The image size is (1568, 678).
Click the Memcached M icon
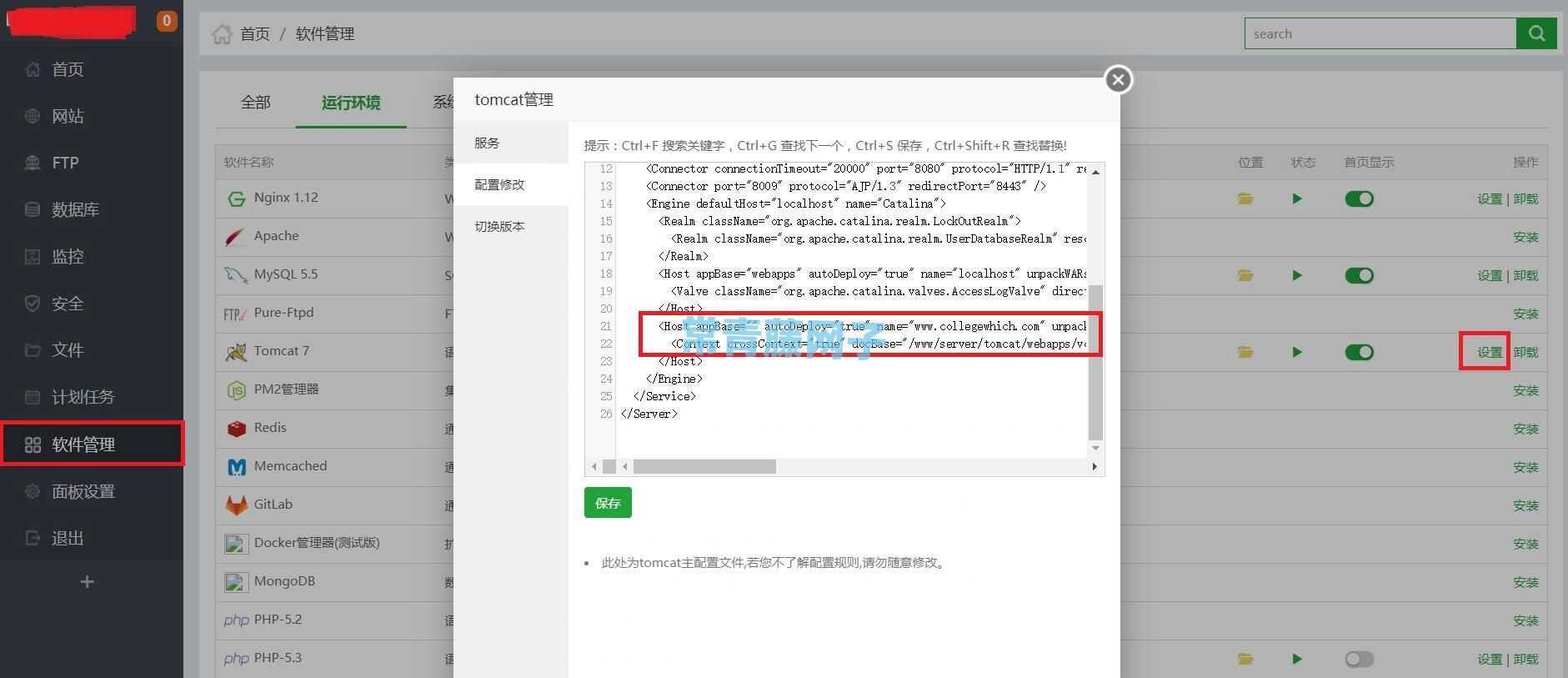(236, 467)
